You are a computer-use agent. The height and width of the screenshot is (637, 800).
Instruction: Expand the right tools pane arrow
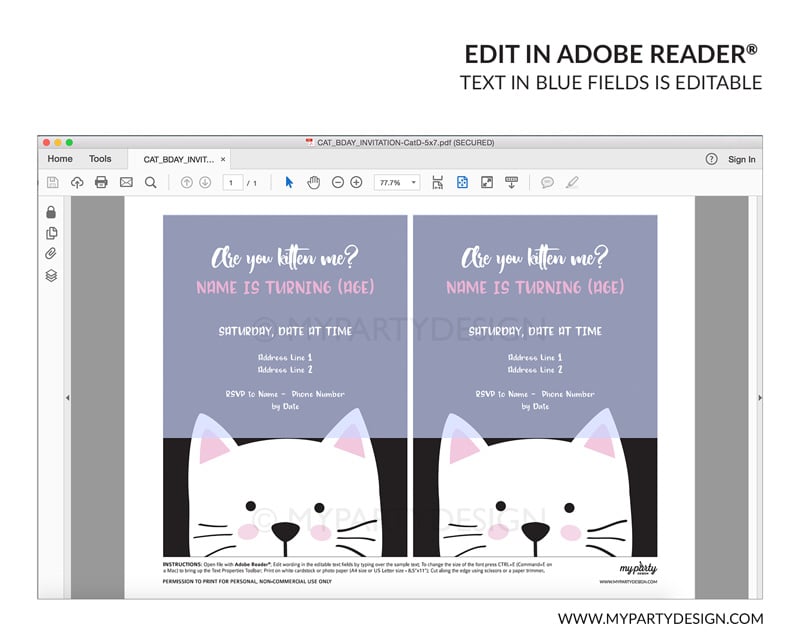pos(759,398)
